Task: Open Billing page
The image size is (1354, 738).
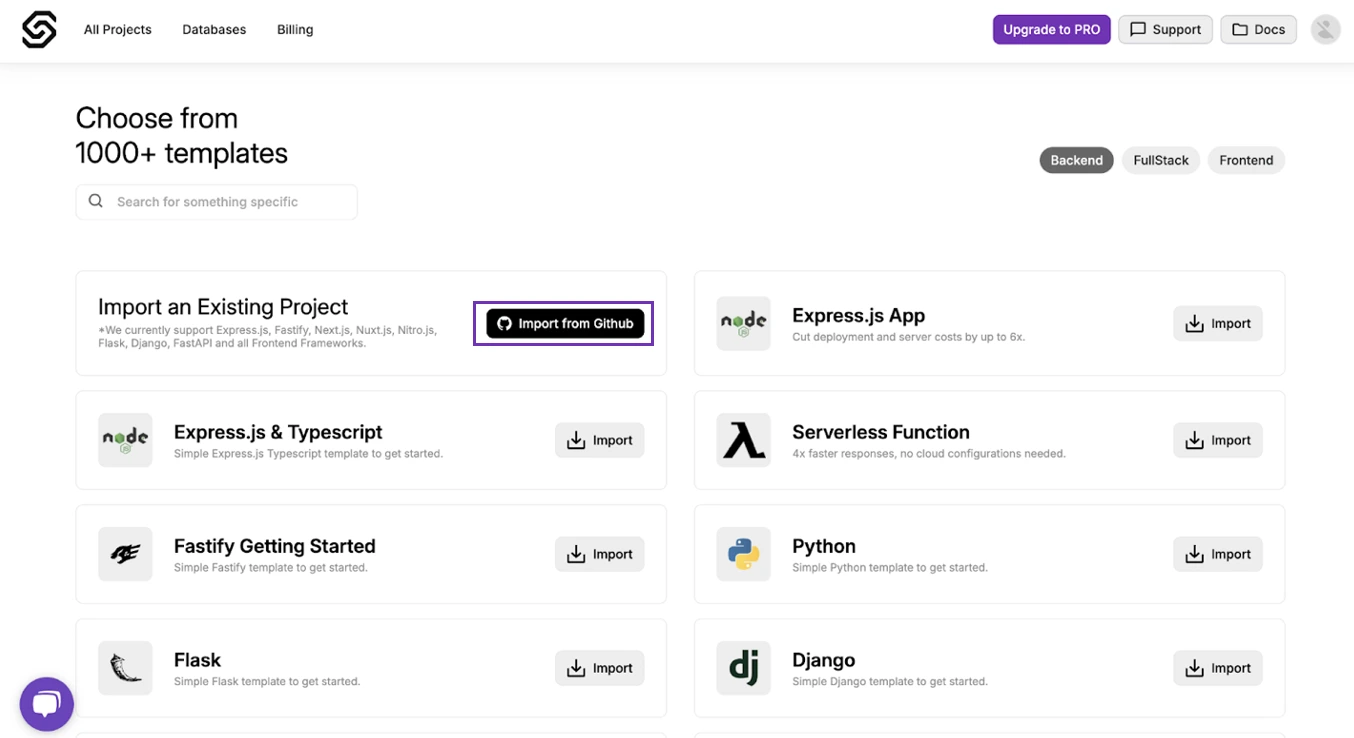Action: click(295, 30)
